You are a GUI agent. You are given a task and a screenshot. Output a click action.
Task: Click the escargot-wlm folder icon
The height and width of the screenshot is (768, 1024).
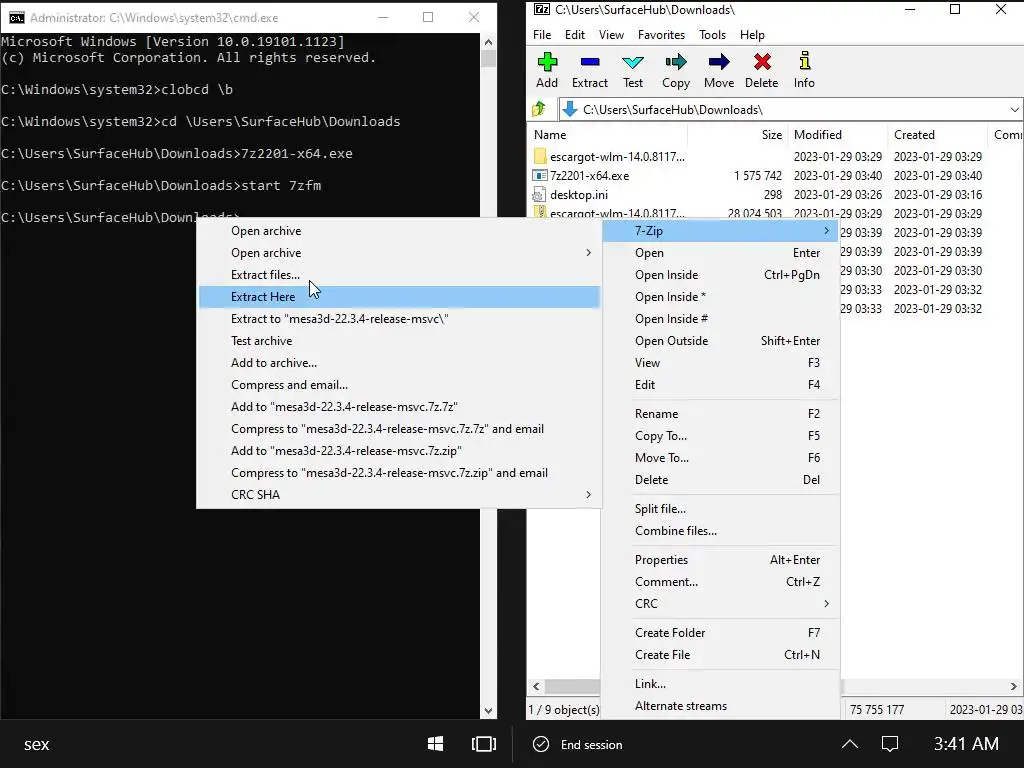point(540,156)
